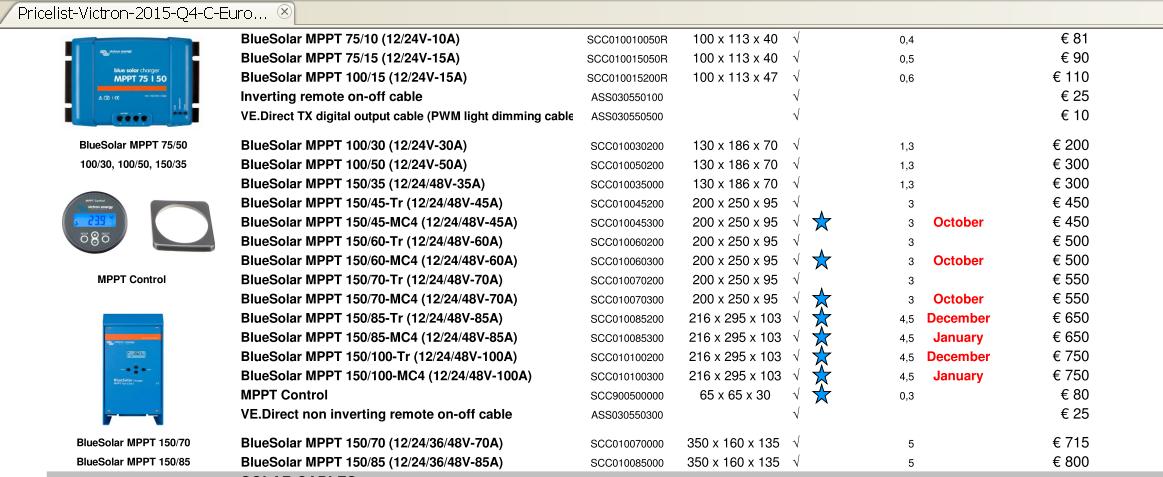Click the price € 80
This screenshot has height=477, width=1163.
tap(1074, 395)
